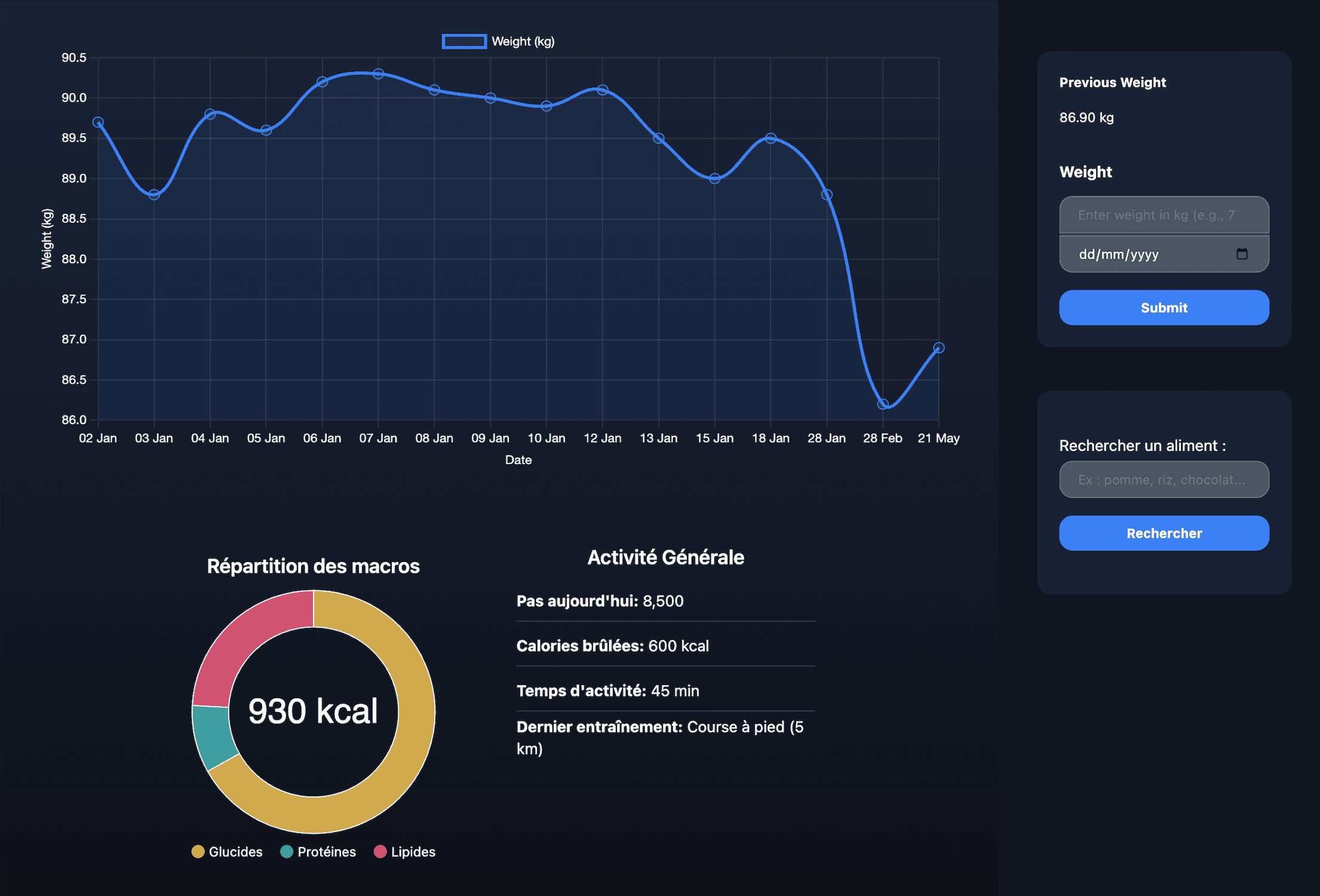Image resolution: width=1320 pixels, height=896 pixels.
Task: Open the calendar icon in the date field
Action: coord(1242,253)
